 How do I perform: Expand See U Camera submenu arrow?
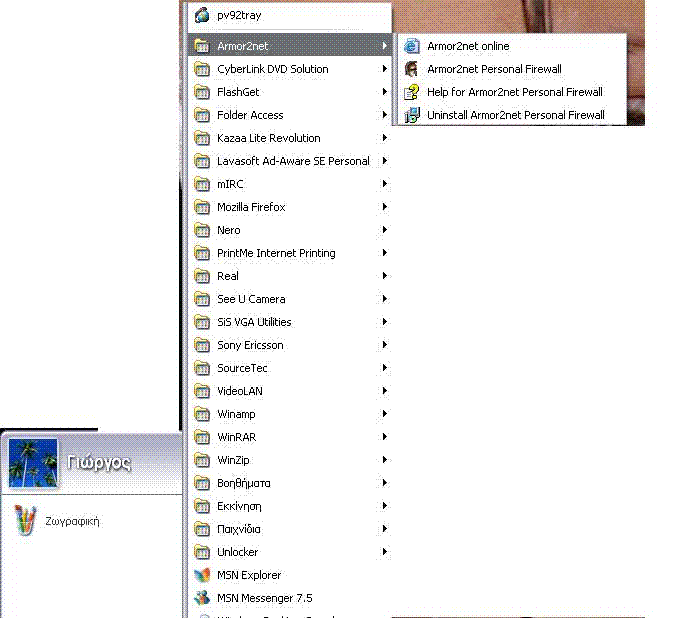tap(385, 299)
